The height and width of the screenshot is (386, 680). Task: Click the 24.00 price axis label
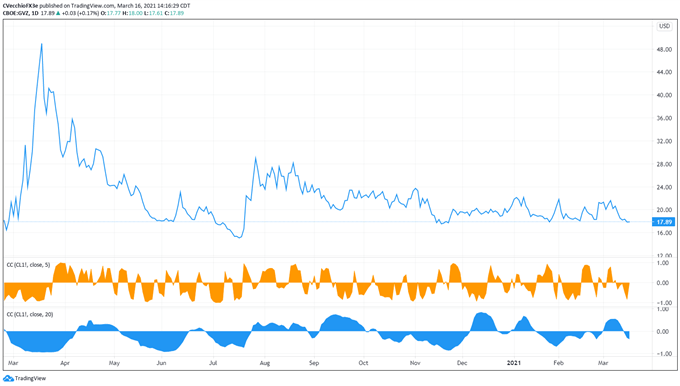pyautogui.click(x=664, y=187)
